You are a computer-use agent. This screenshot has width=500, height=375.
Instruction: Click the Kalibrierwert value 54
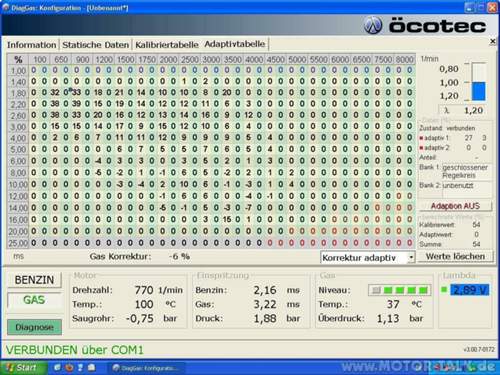coord(476,225)
